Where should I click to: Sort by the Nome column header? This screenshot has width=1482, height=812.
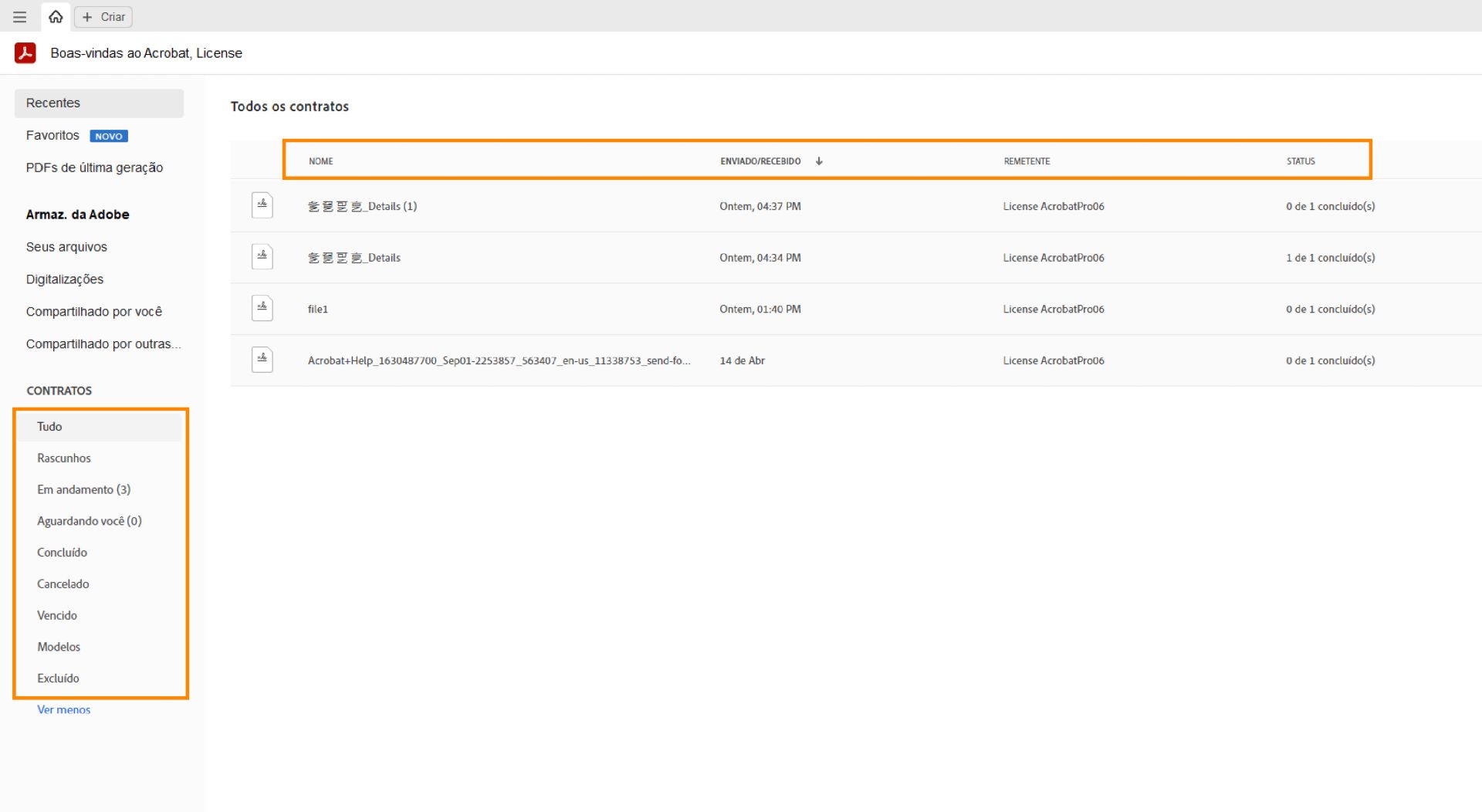tap(321, 161)
